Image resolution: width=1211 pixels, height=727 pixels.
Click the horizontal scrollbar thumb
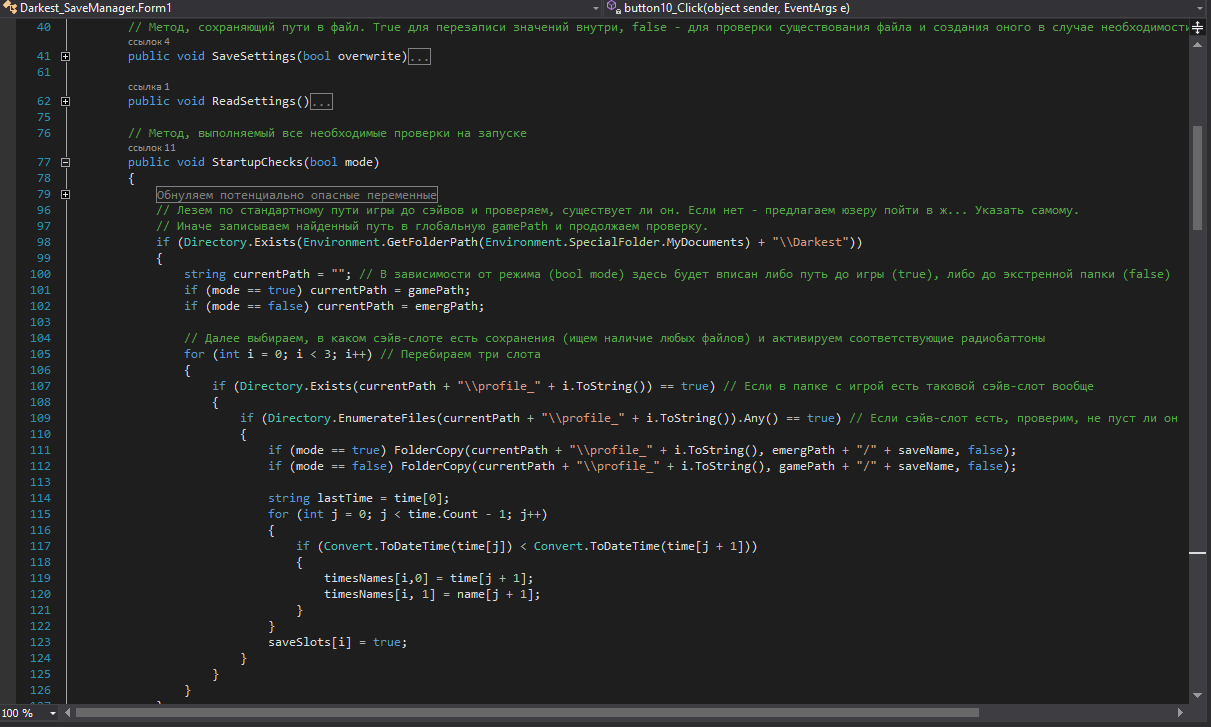coord(527,713)
